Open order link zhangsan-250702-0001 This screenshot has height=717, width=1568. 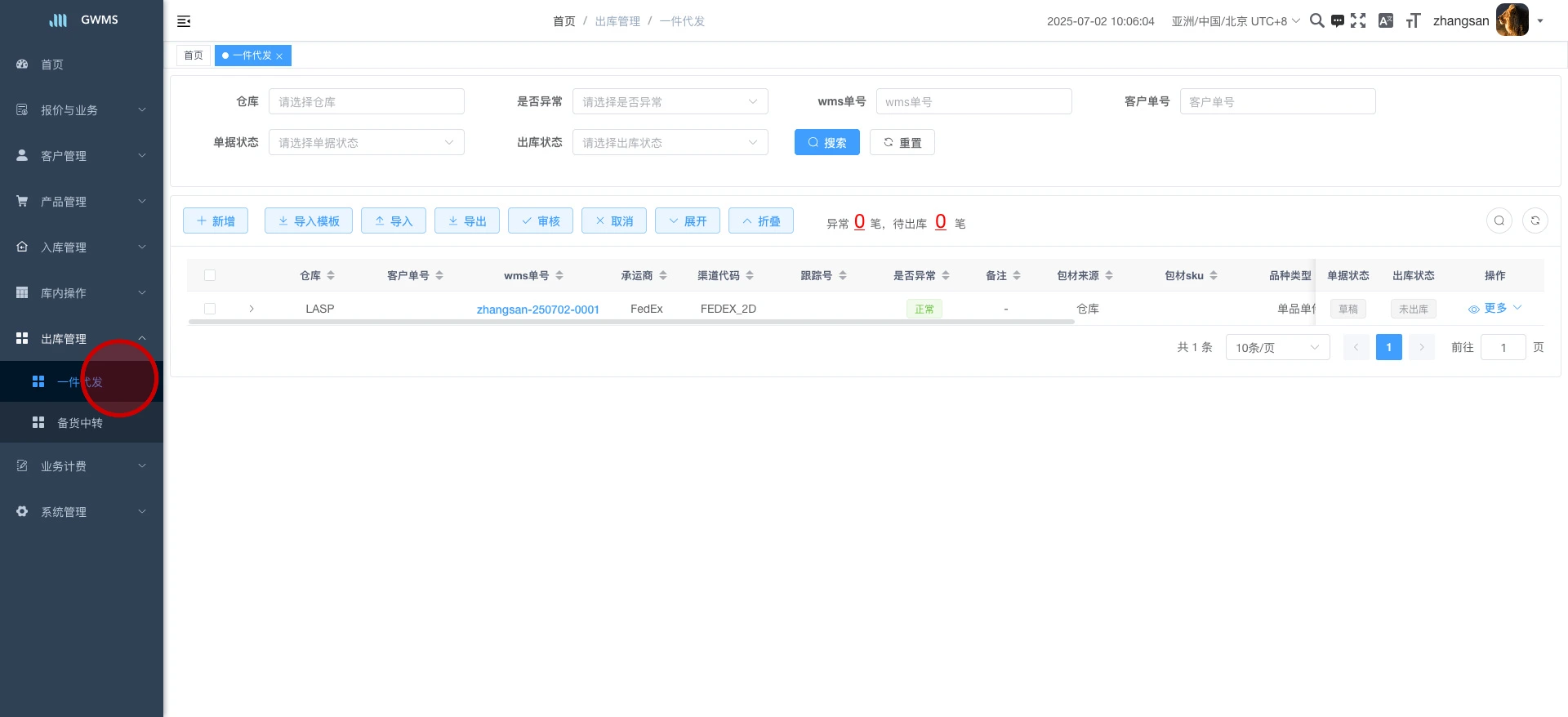pyautogui.click(x=537, y=310)
